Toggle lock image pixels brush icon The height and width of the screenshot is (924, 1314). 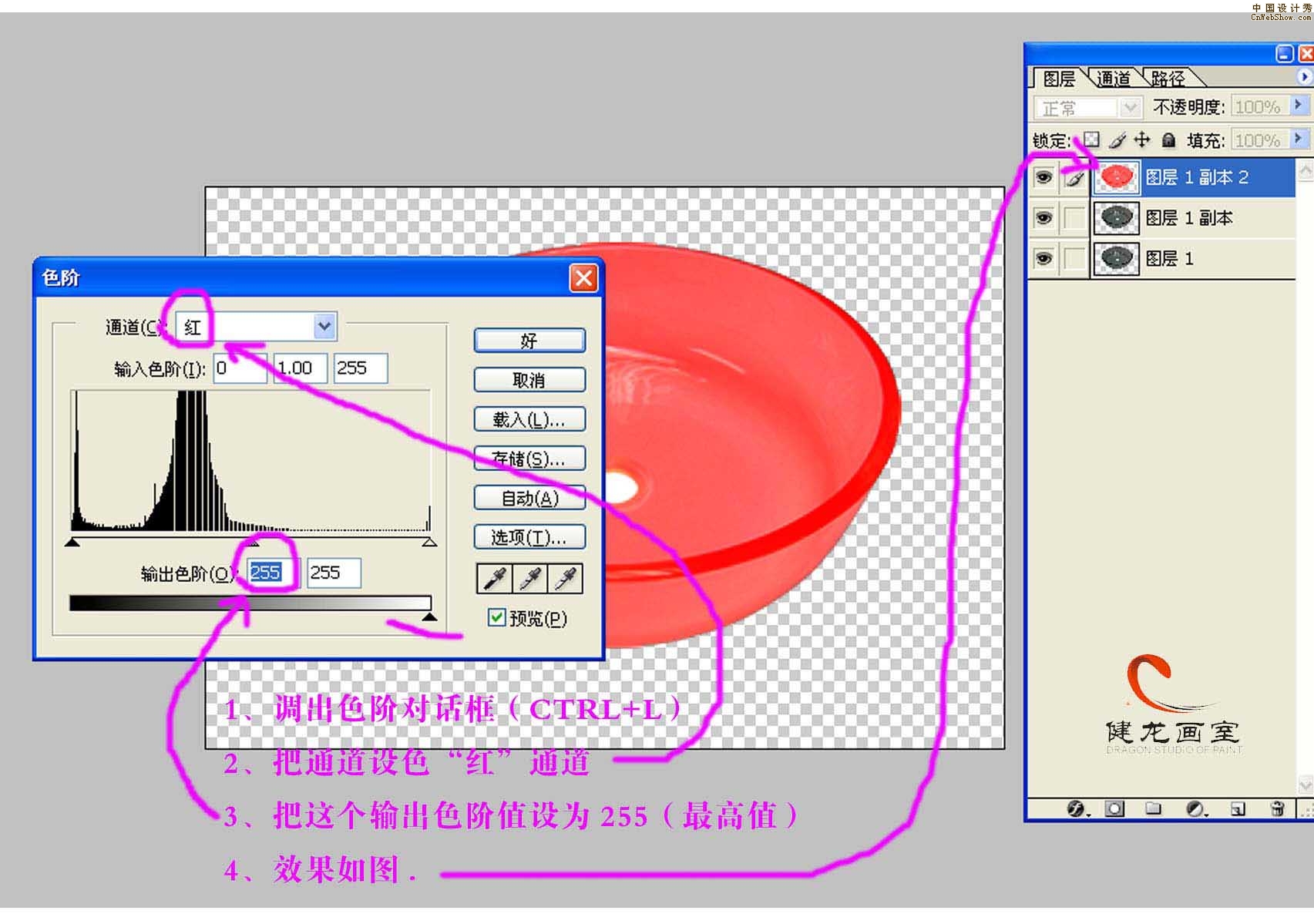click(1117, 139)
